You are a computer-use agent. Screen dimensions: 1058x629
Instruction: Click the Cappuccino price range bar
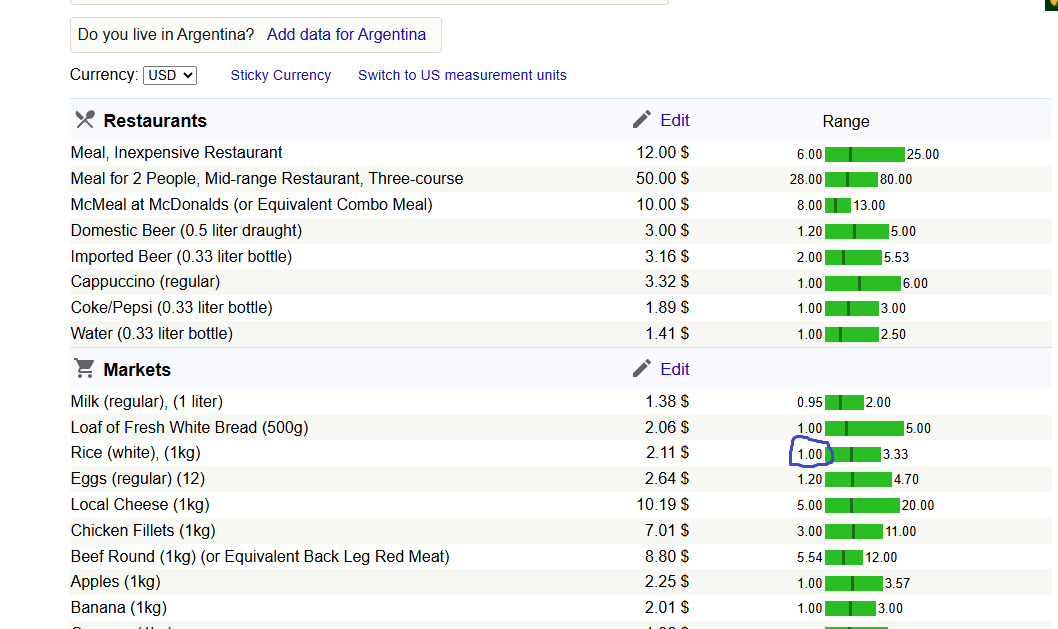click(x=862, y=283)
